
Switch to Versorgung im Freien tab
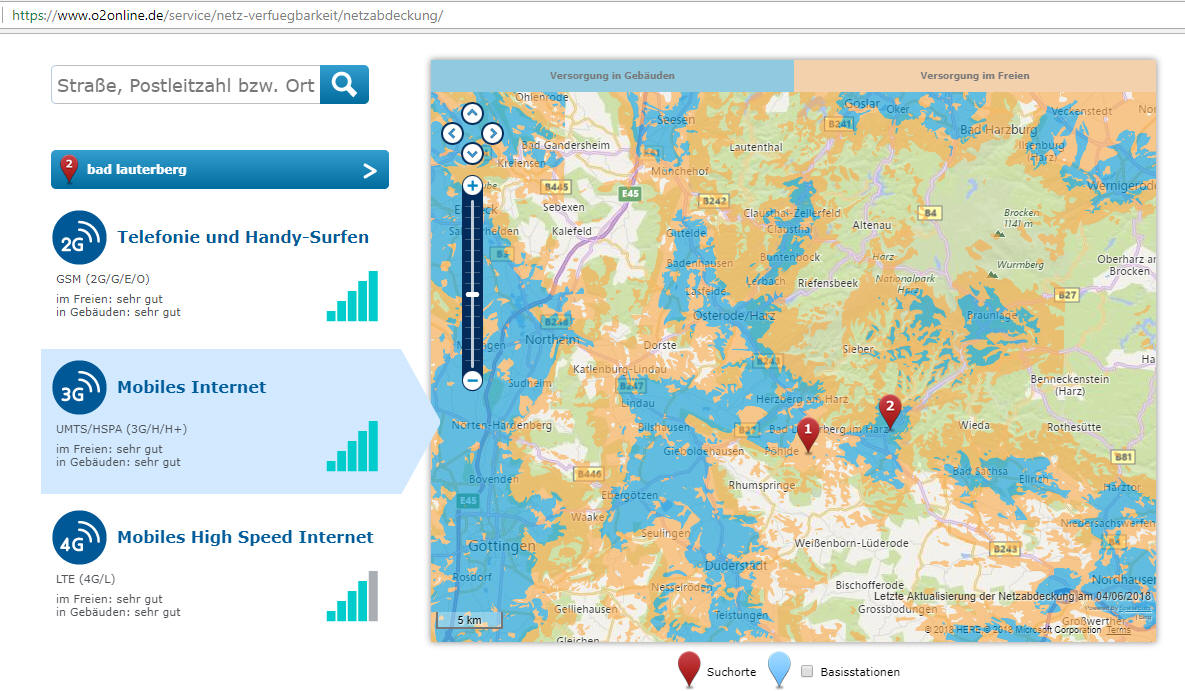point(974,76)
